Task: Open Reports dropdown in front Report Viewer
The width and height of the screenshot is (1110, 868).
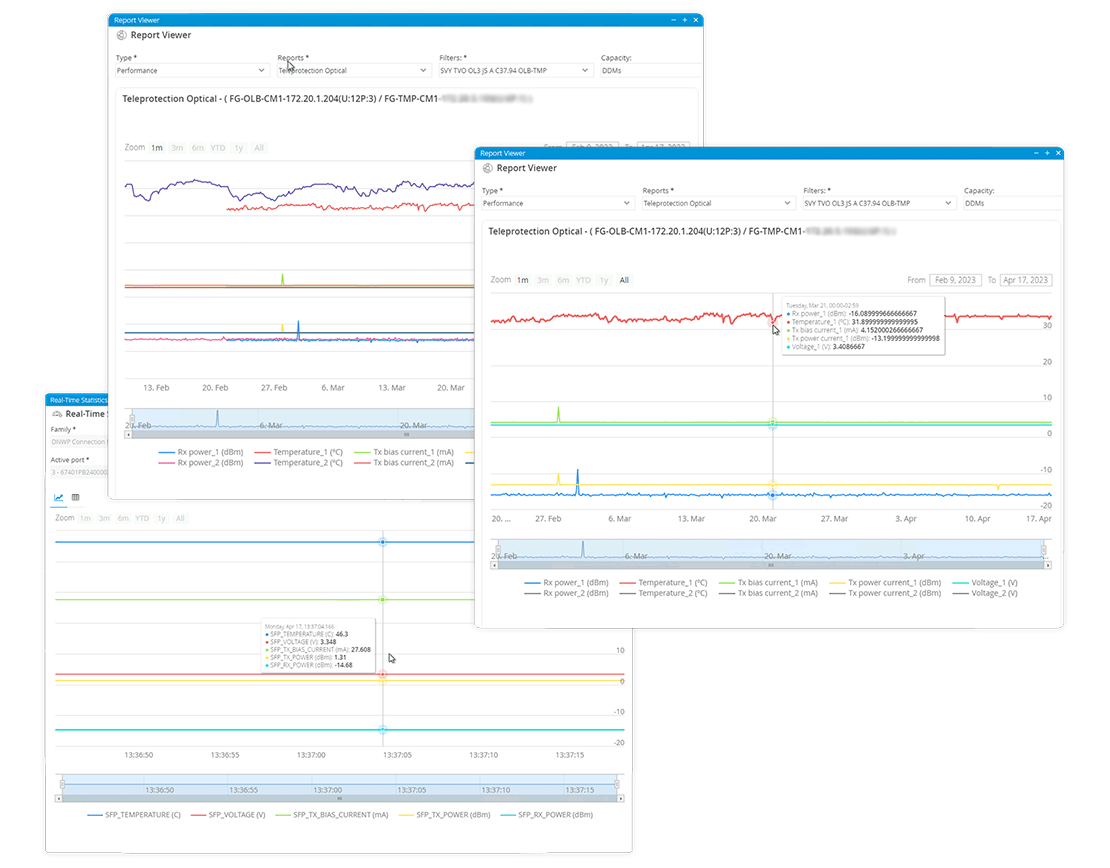Action: click(x=717, y=203)
